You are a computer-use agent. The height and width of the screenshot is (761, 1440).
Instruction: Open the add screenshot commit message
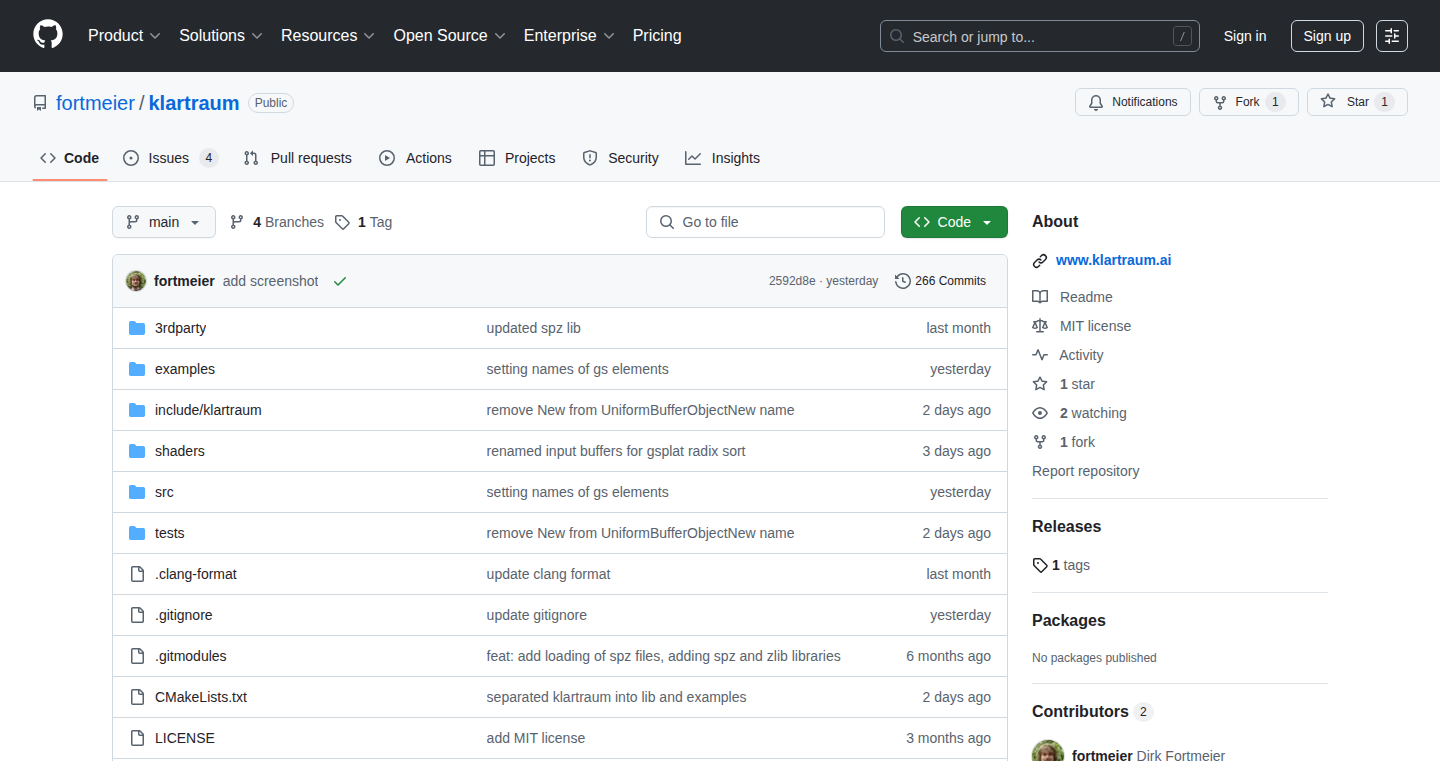[270, 281]
